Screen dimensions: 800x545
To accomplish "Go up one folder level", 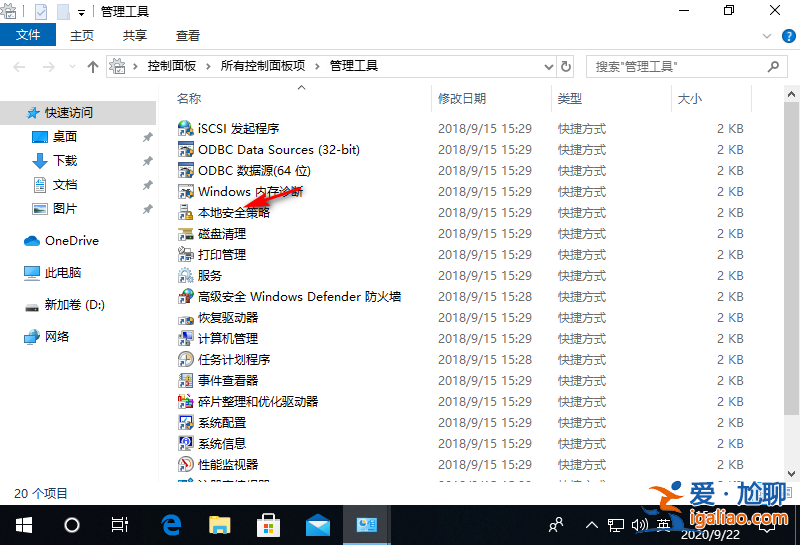I will pyautogui.click(x=92, y=67).
